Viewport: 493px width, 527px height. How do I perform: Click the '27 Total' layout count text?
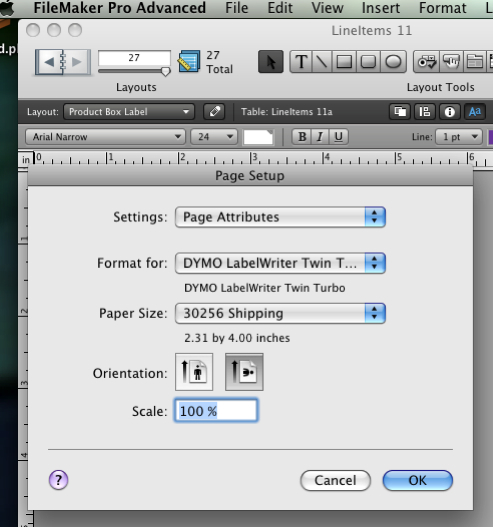point(219,62)
